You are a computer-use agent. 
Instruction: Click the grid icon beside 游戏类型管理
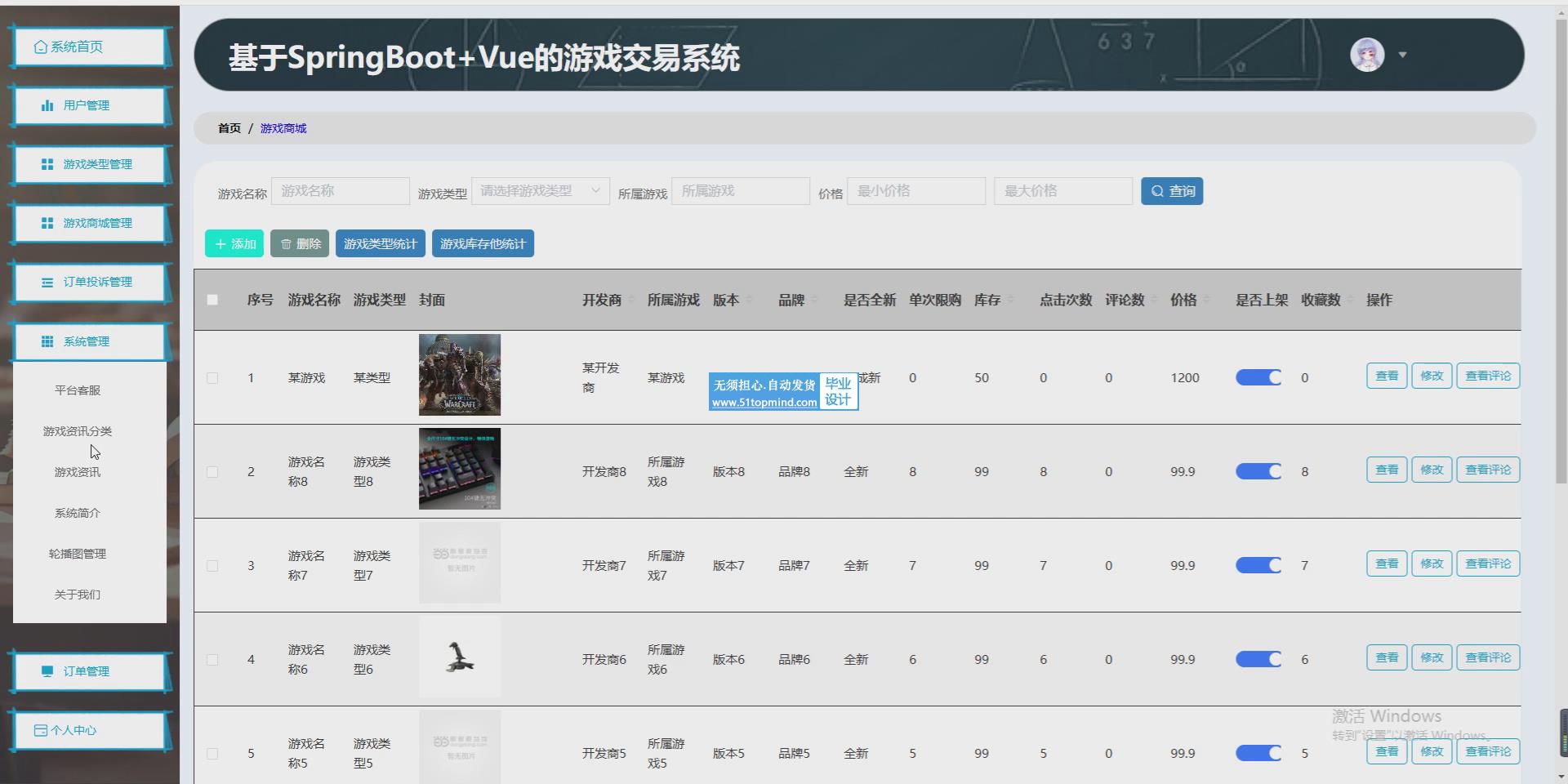[47, 164]
